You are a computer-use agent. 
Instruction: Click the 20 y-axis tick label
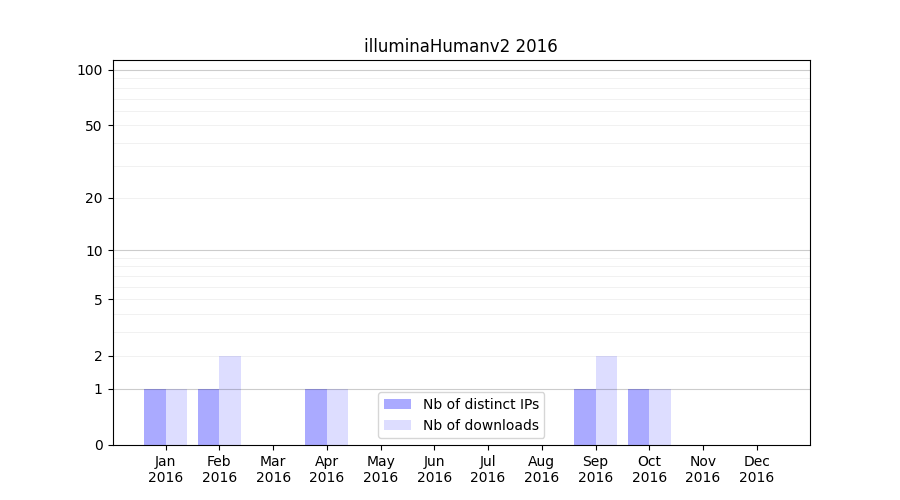click(x=94, y=198)
